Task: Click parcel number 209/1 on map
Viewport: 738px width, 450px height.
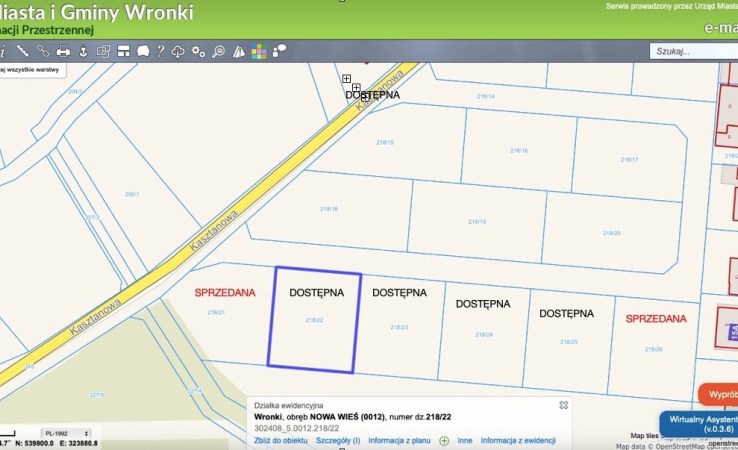Action: (132, 194)
